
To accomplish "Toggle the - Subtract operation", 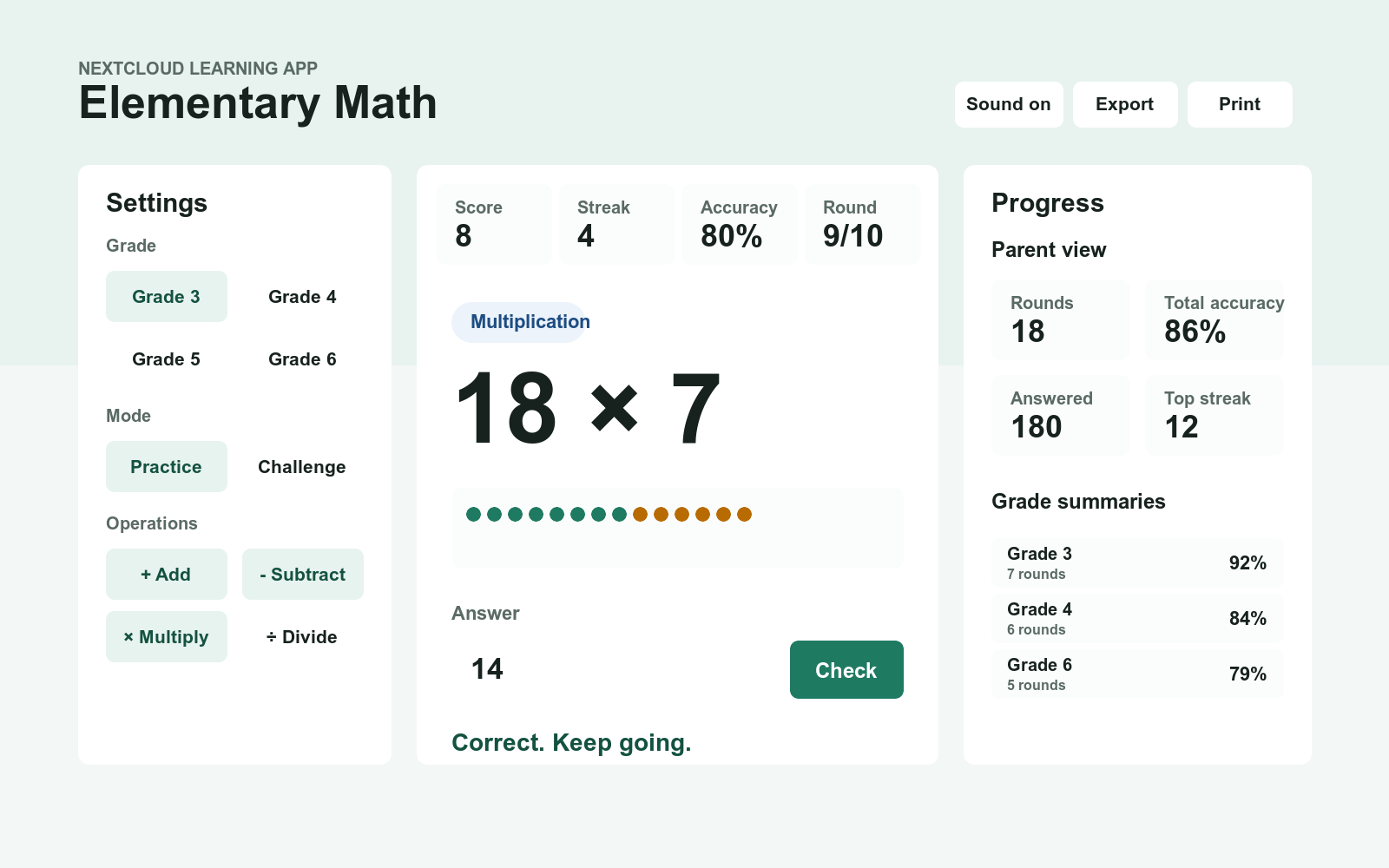I will (x=302, y=575).
